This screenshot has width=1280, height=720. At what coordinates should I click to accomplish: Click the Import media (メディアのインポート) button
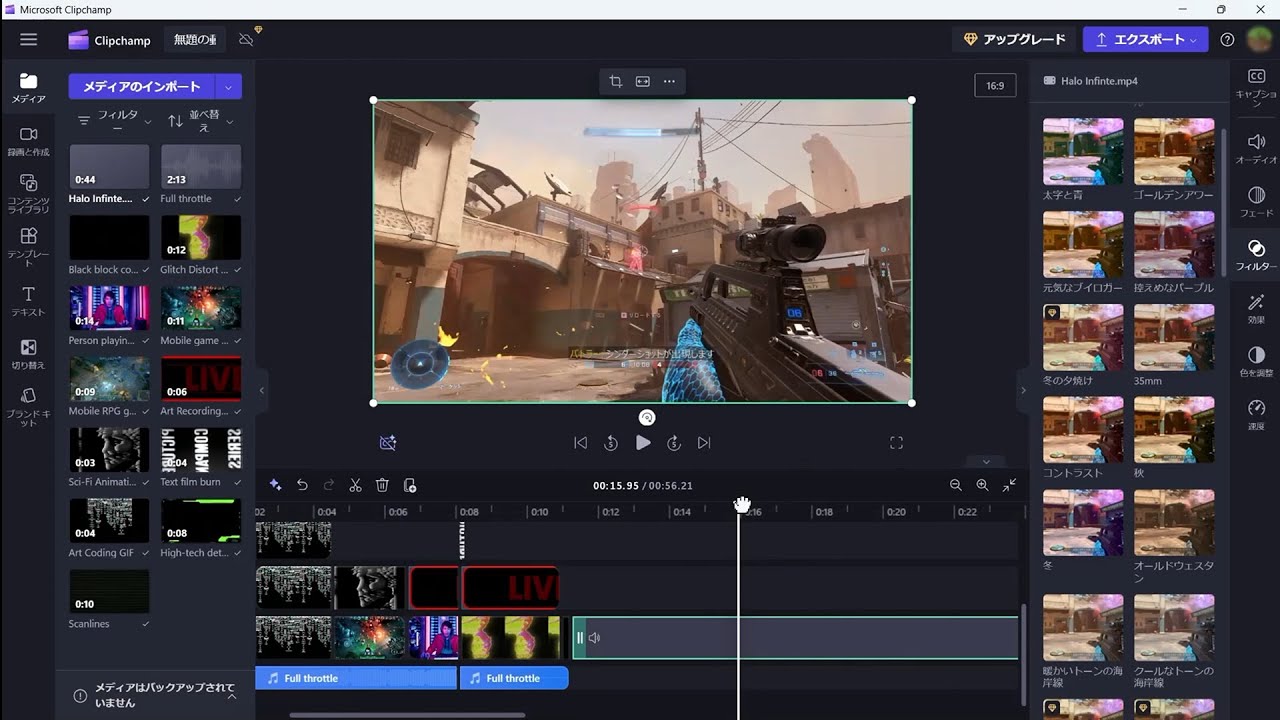(142, 87)
